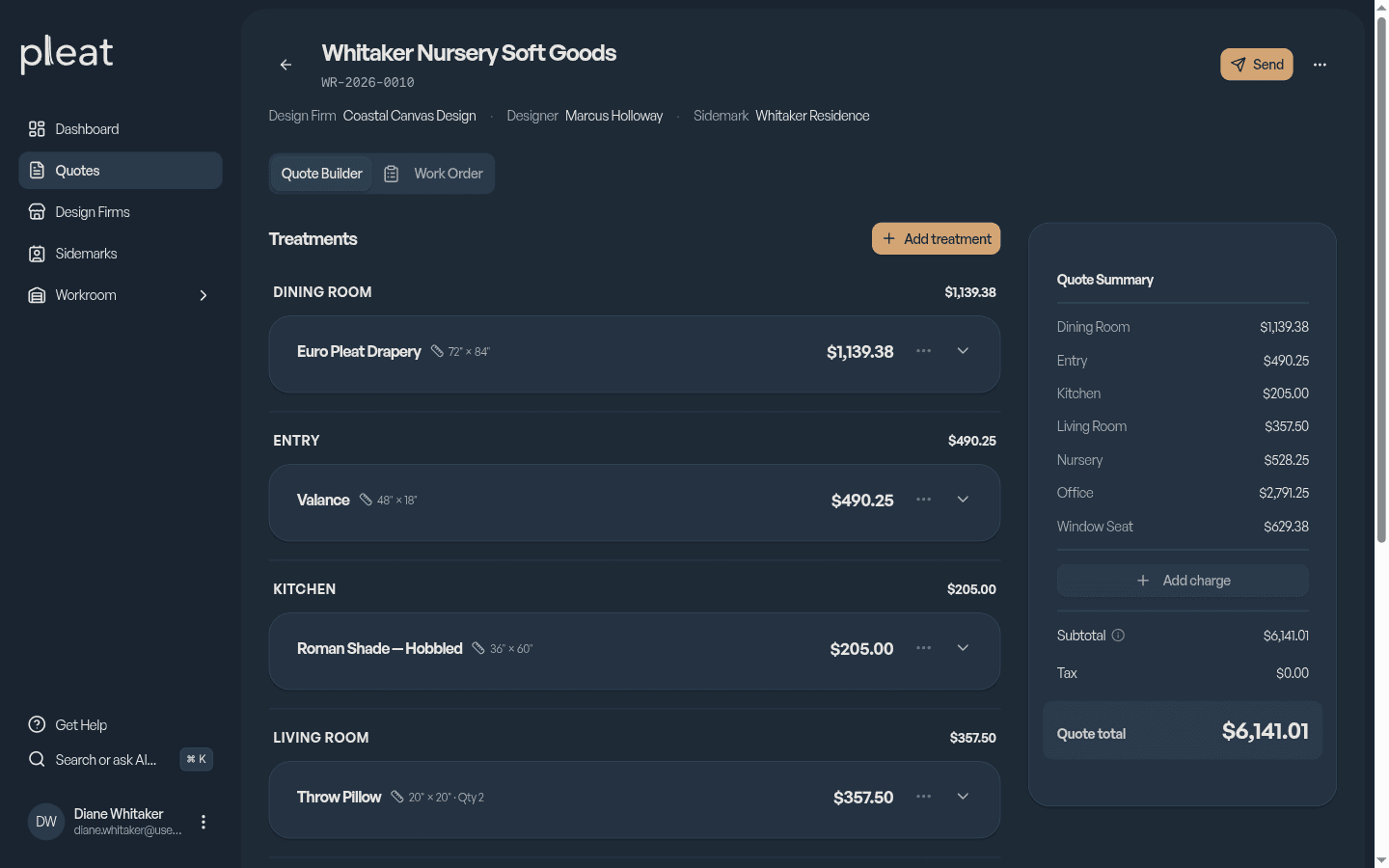Click the Tax $0.00 row
Screen dimensions: 1389x868
click(1183, 673)
